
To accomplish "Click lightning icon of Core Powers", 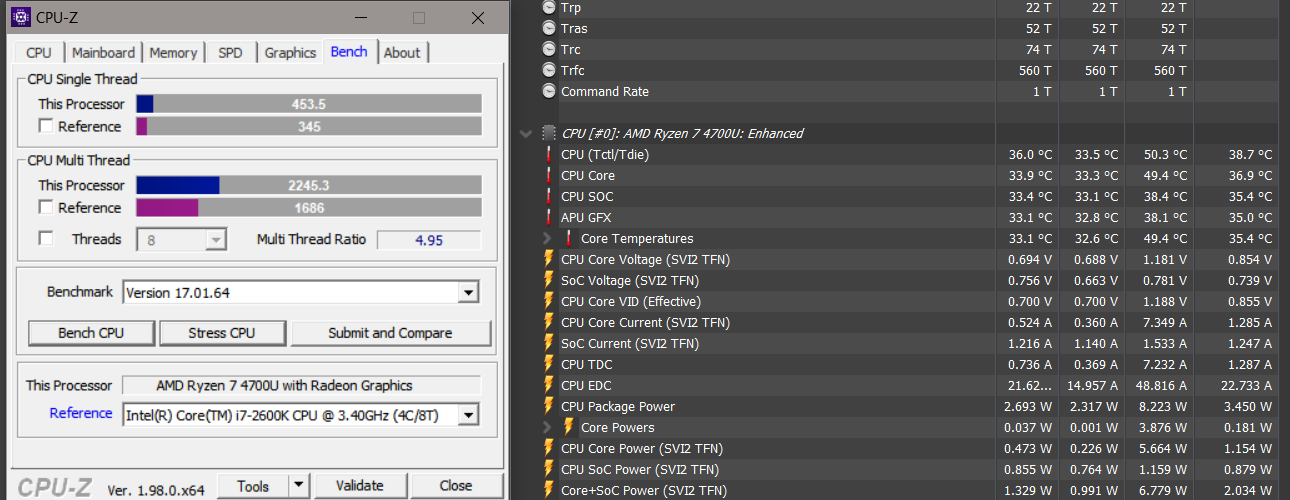I will point(569,427).
